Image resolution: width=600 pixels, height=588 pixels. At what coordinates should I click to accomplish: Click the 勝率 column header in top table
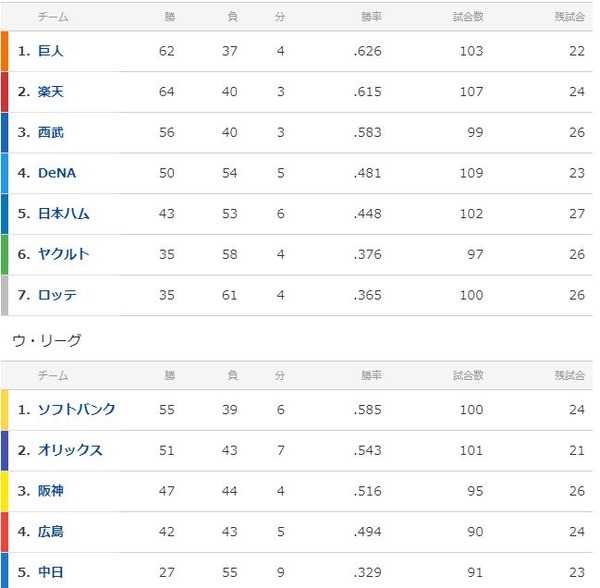[370, 17]
